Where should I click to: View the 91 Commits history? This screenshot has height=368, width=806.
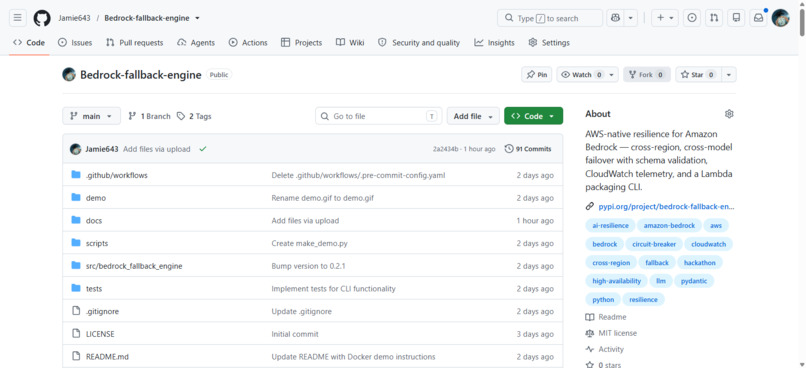(x=528, y=149)
